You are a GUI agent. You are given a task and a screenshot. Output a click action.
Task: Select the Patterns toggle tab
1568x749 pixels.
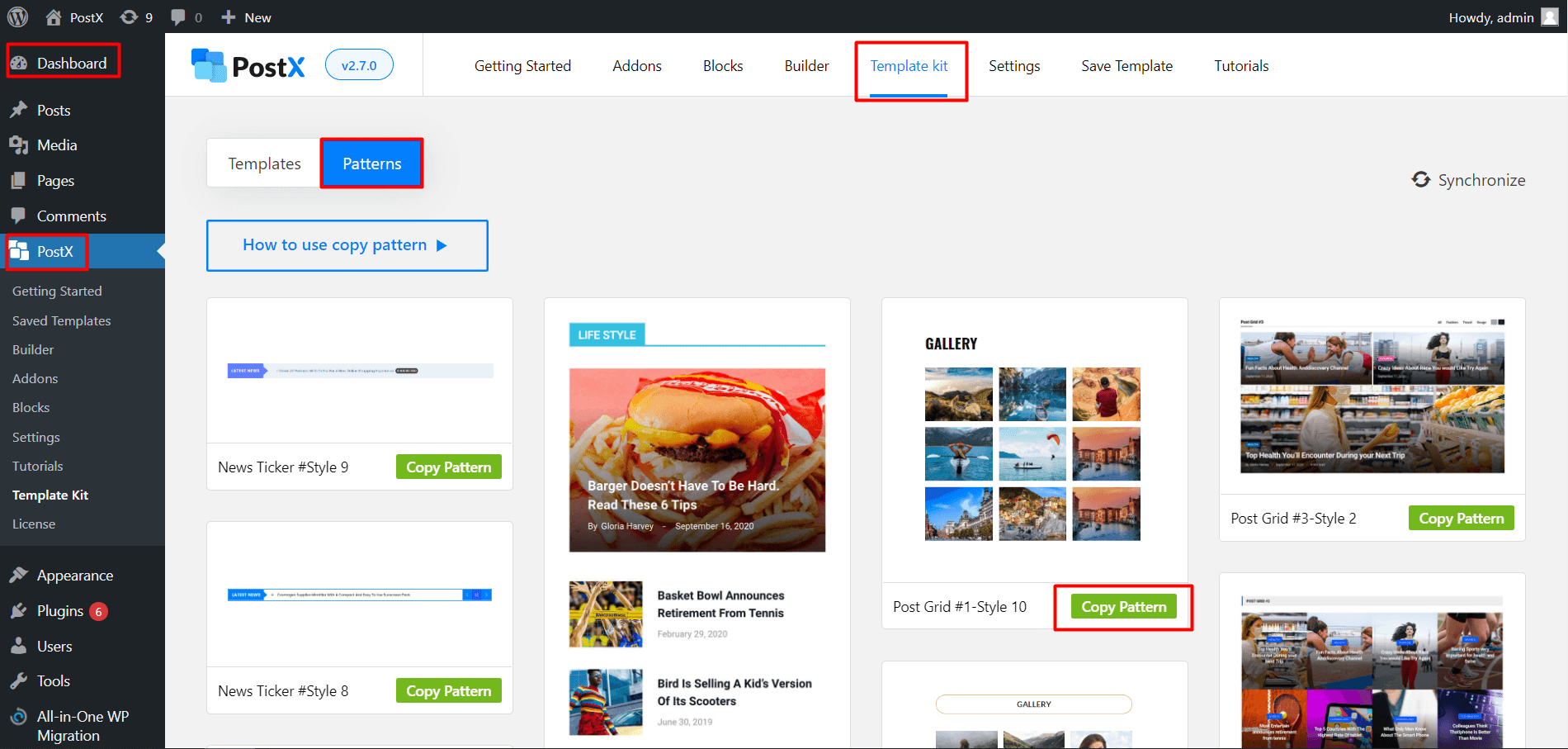tap(371, 164)
